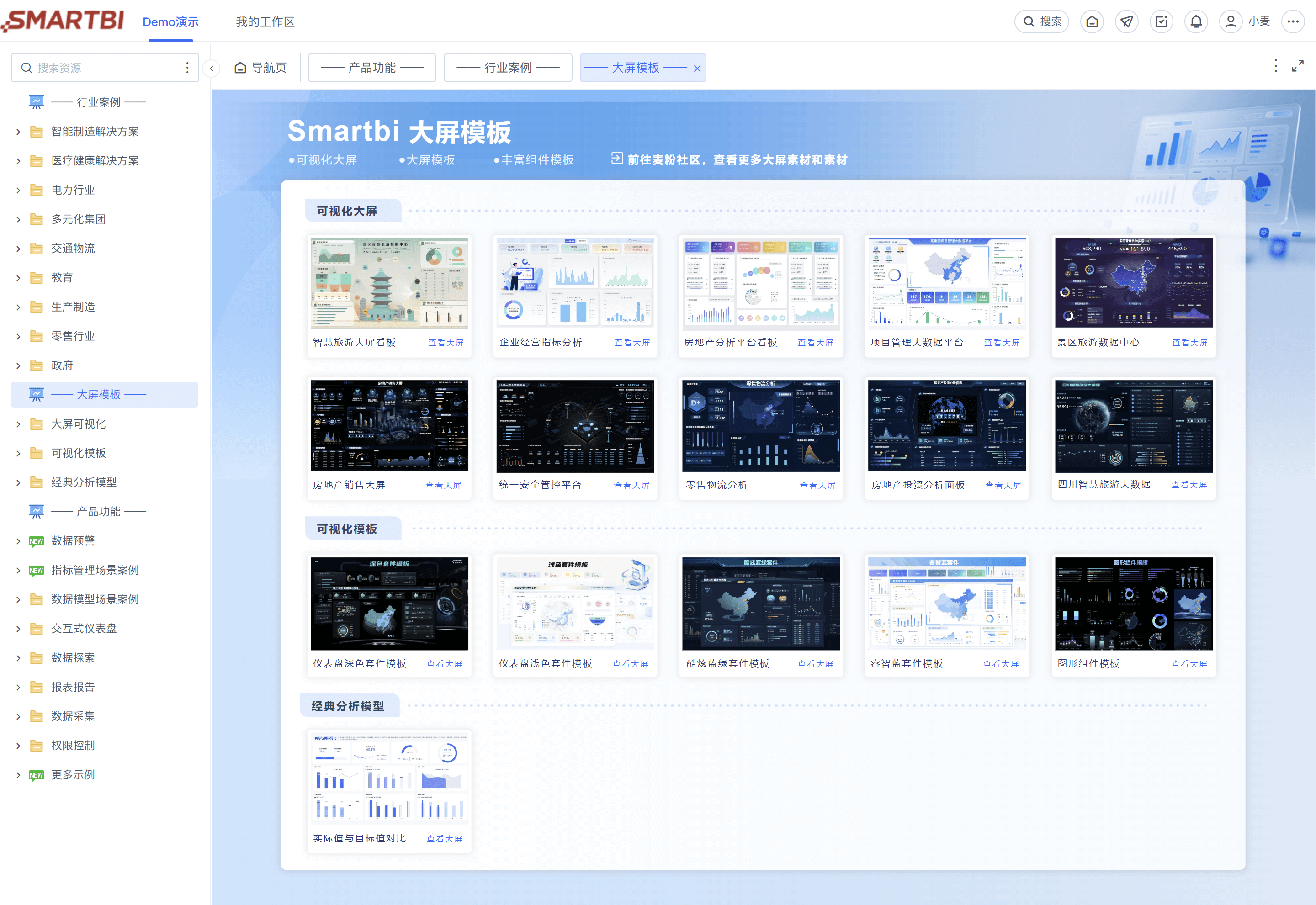The image size is (1316, 905).
Task: Open the paper plane share icon
Action: tap(1127, 21)
